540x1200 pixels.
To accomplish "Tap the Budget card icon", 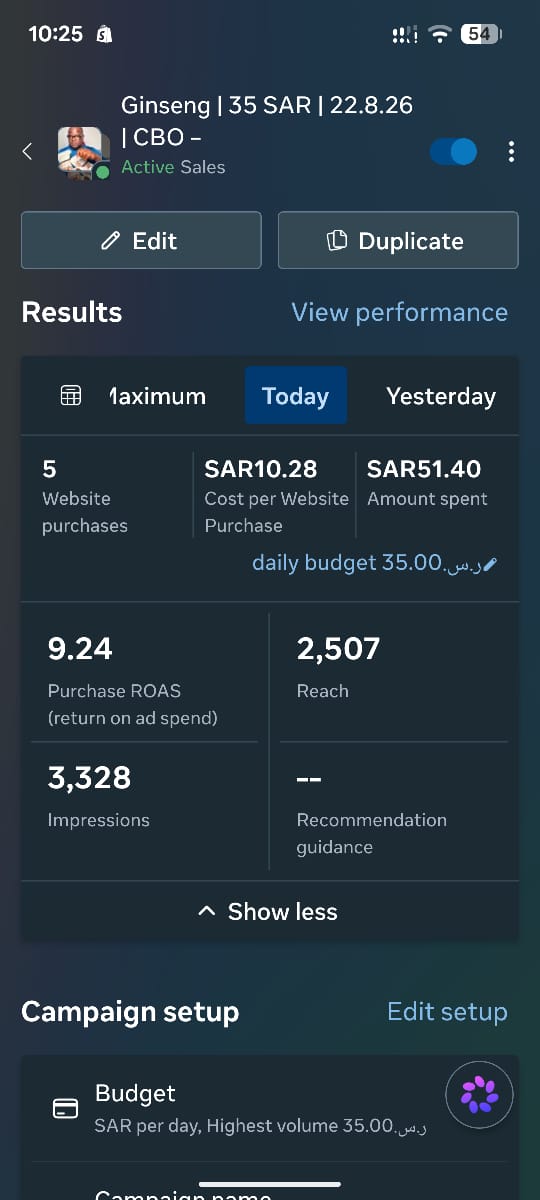I will pos(65,1108).
